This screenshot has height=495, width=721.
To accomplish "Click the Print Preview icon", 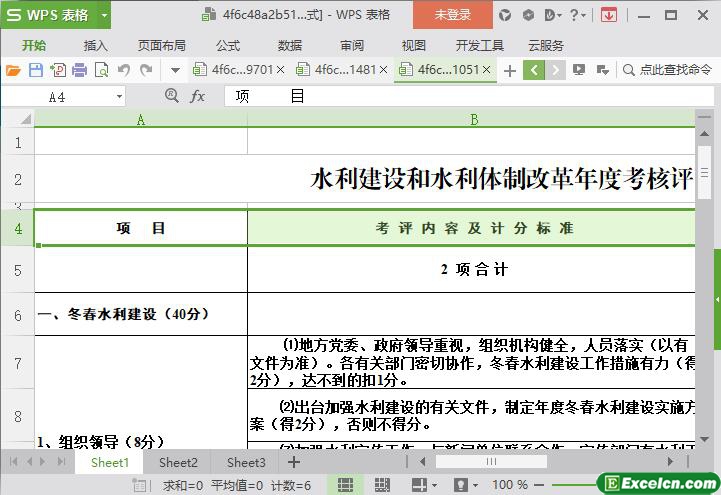I will (x=101, y=70).
